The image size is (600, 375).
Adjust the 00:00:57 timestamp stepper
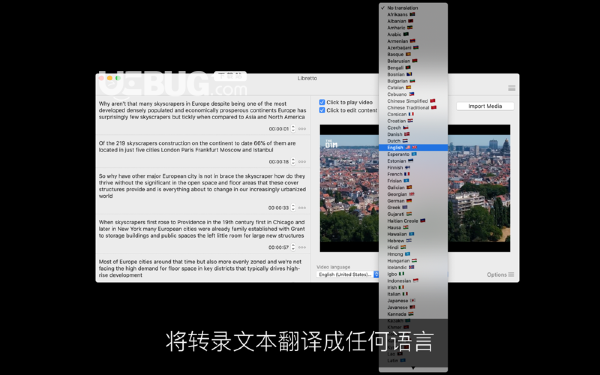click(x=293, y=248)
